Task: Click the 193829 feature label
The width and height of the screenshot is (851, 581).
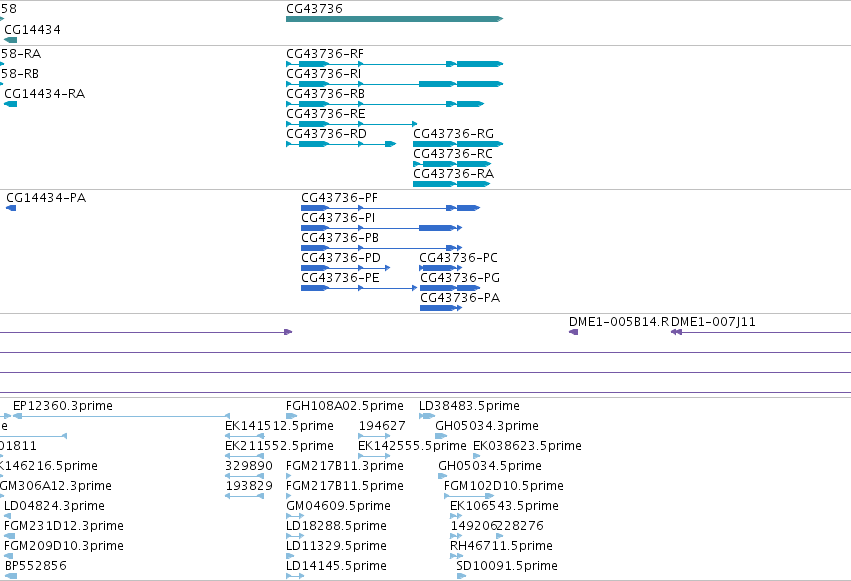Action: [249, 487]
